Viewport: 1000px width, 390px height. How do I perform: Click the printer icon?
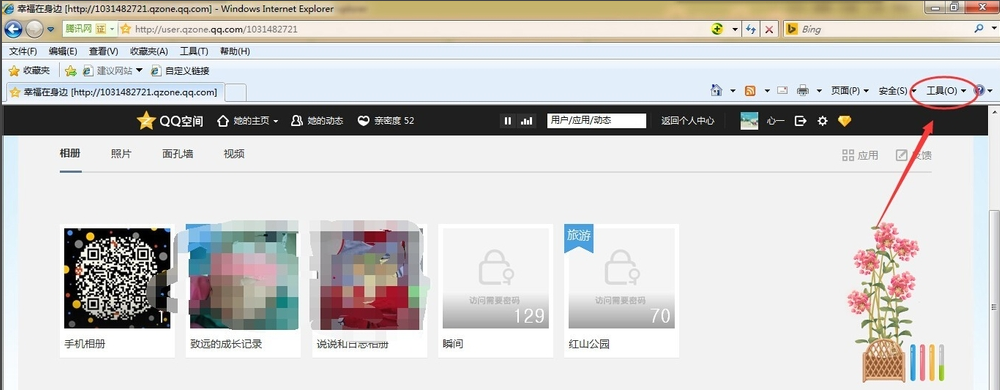803,90
